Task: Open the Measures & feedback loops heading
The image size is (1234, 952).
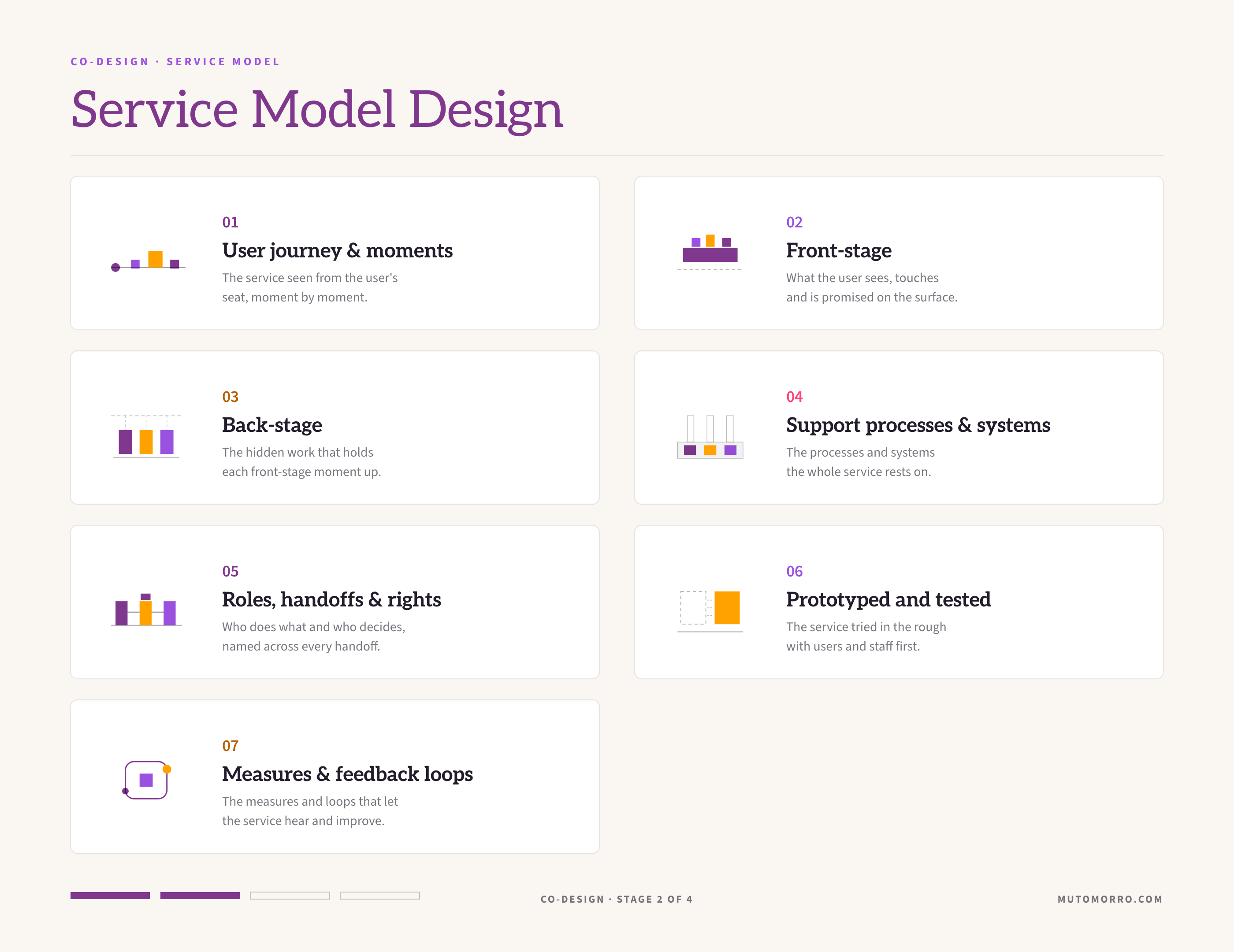Action: click(347, 774)
